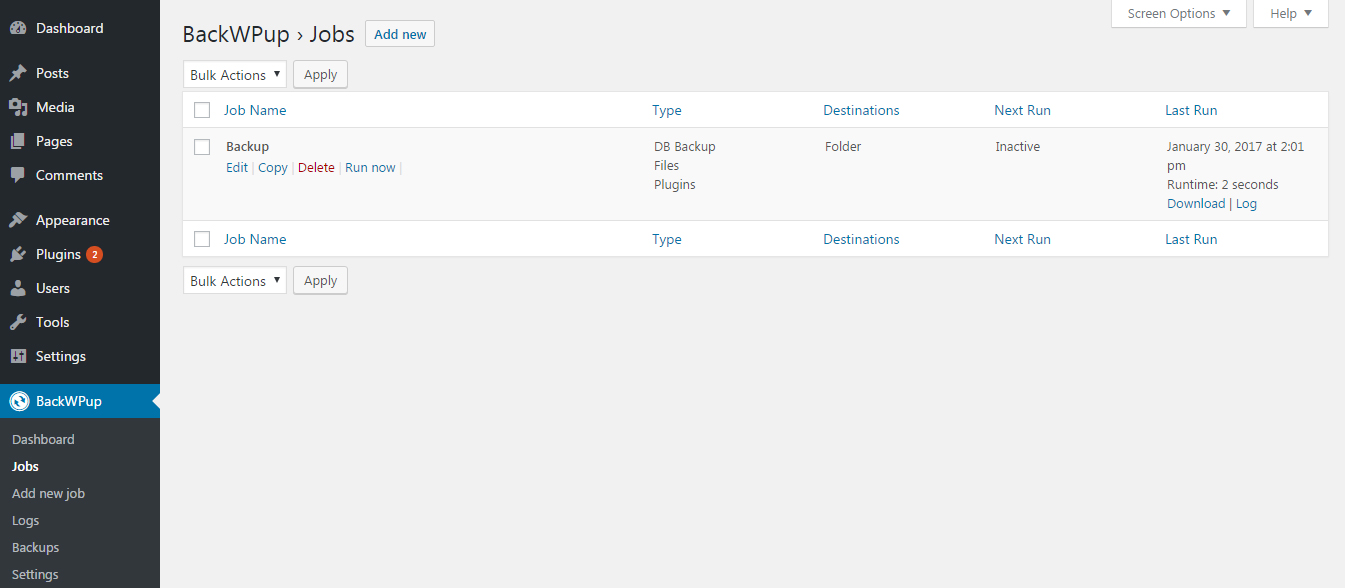Click the Plugins update count badge
The width and height of the screenshot is (1345, 588).
tap(94, 254)
